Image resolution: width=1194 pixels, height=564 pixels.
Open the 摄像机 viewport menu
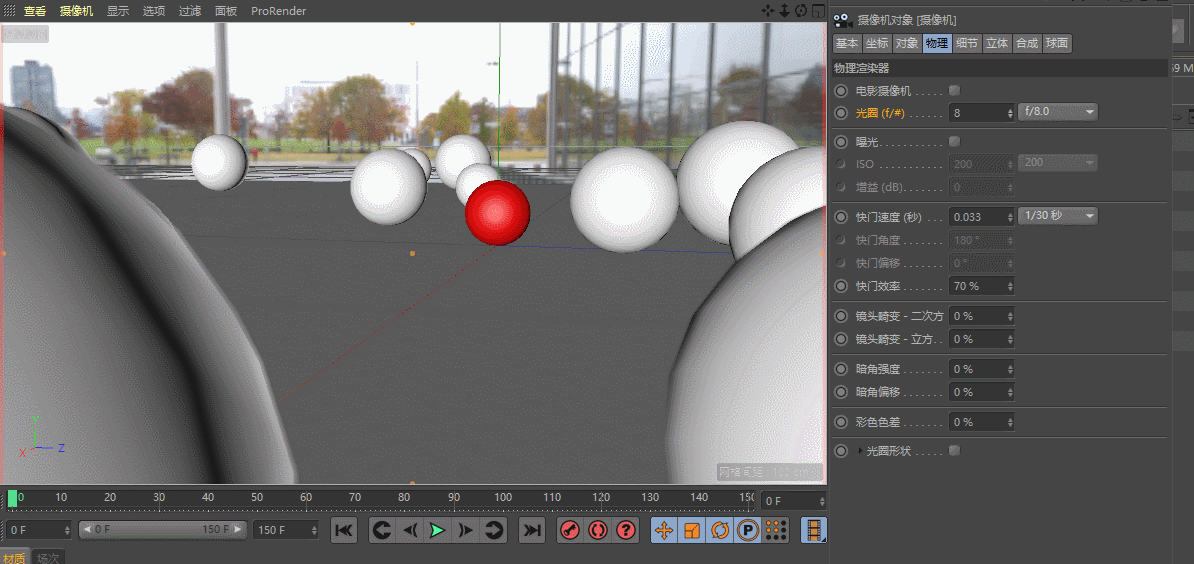point(76,11)
